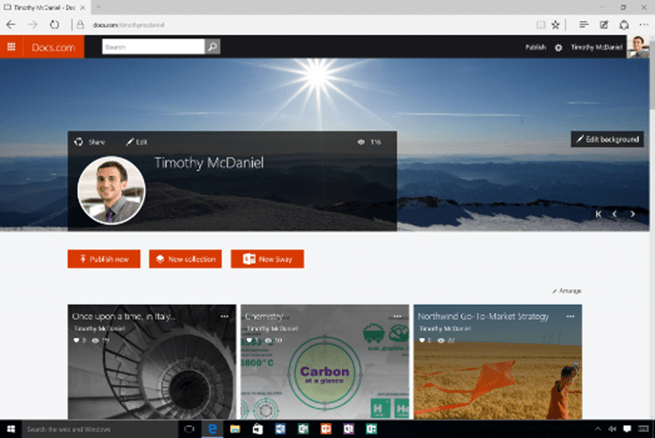Open options for Northwind Go-To-Market Strategy card
Image resolution: width=655 pixels, height=438 pixels.
570,316
